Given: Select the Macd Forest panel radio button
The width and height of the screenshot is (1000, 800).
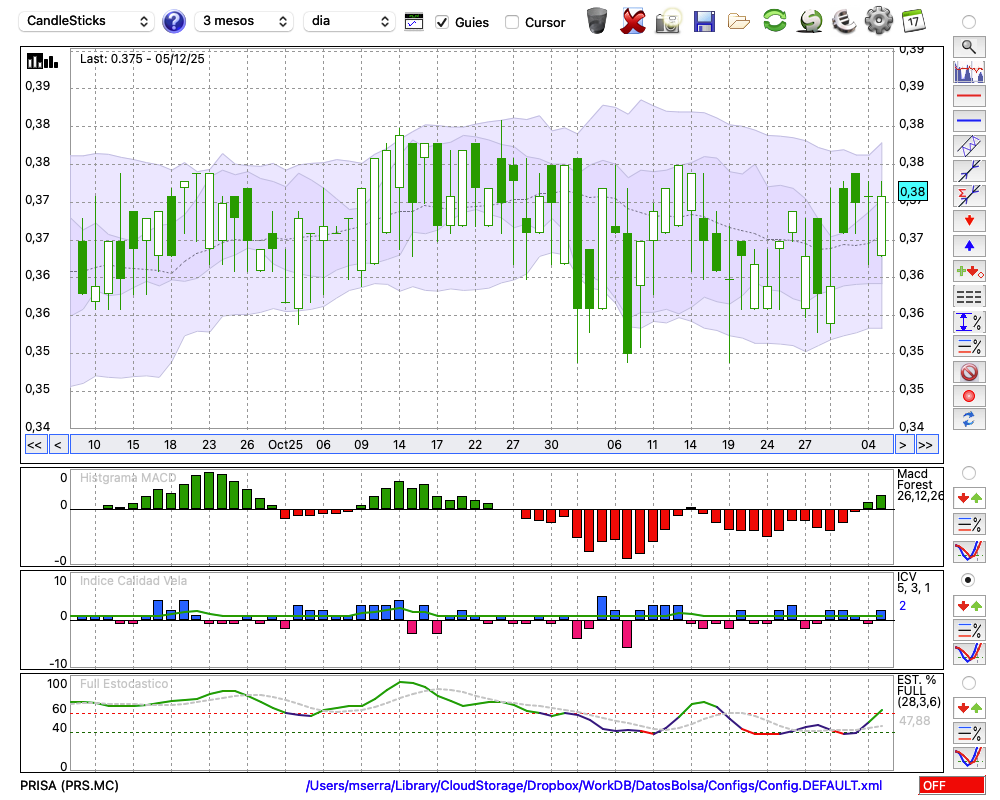Looking at the screenshot, I should pyautogui.click(x=968, y=473).
